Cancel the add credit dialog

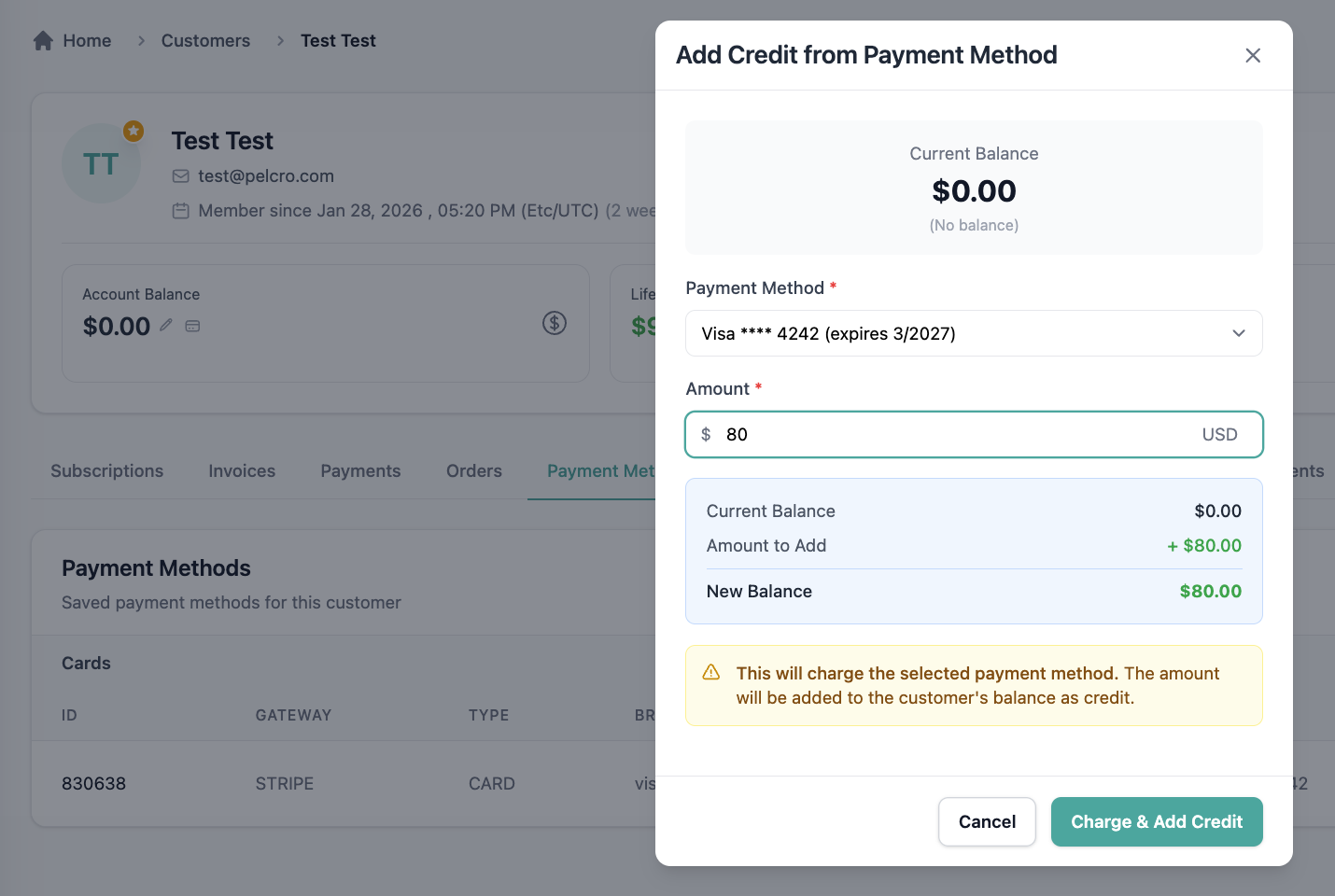click(x=987, y=821)
